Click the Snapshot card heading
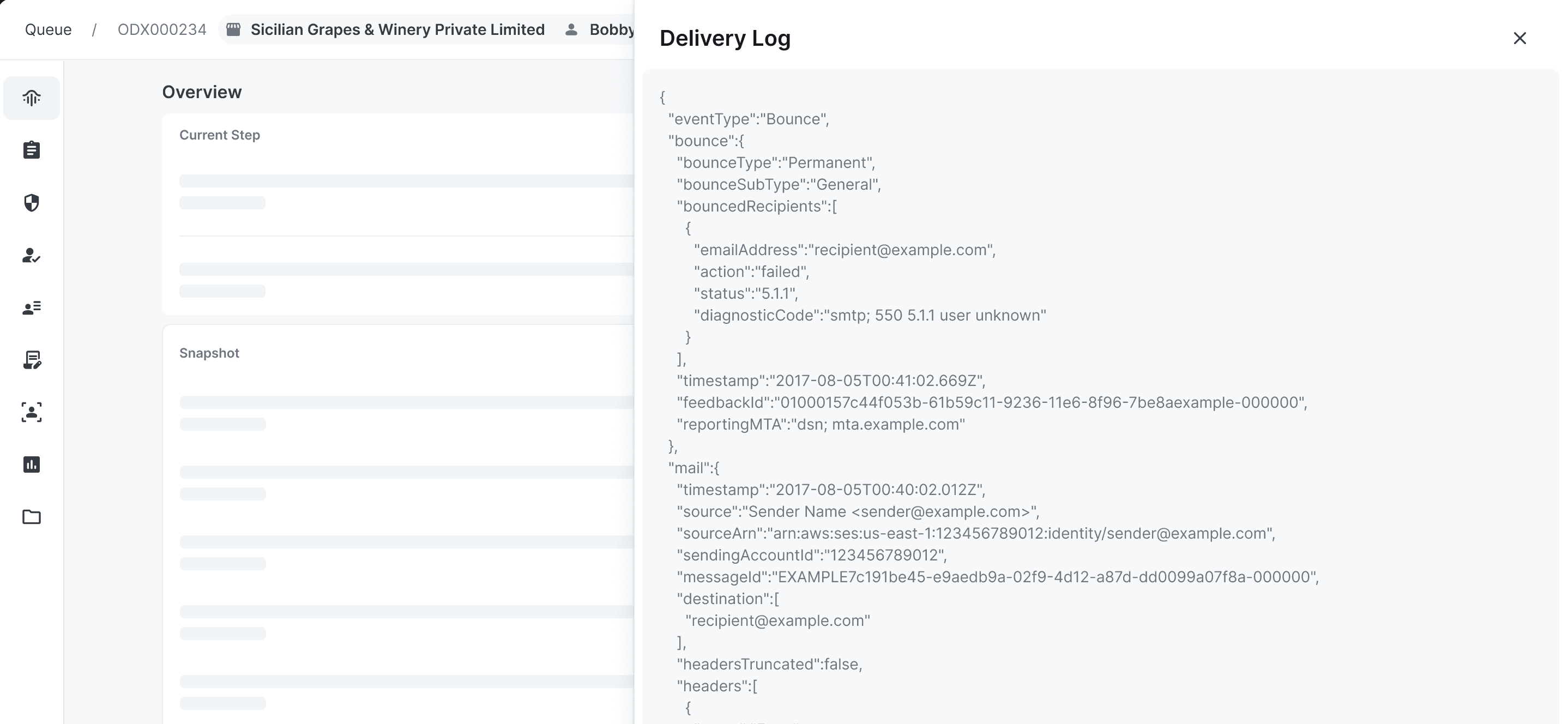1568x724 pixels. coord(209,353)
